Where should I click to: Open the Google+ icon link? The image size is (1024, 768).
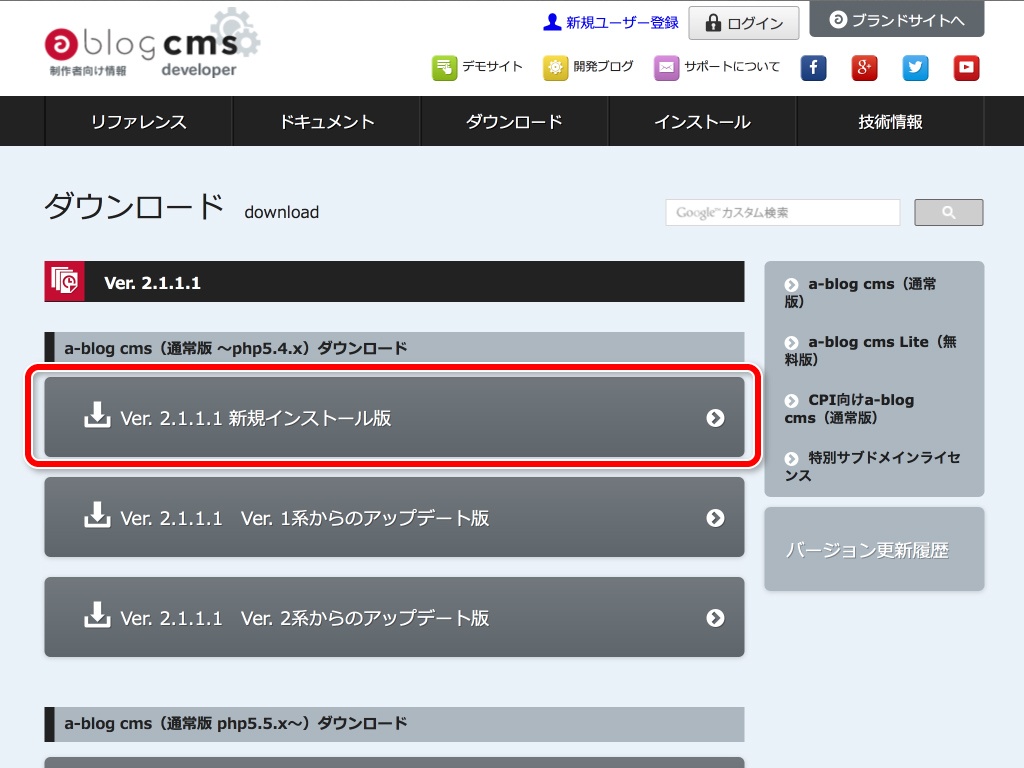click(864, 68)
